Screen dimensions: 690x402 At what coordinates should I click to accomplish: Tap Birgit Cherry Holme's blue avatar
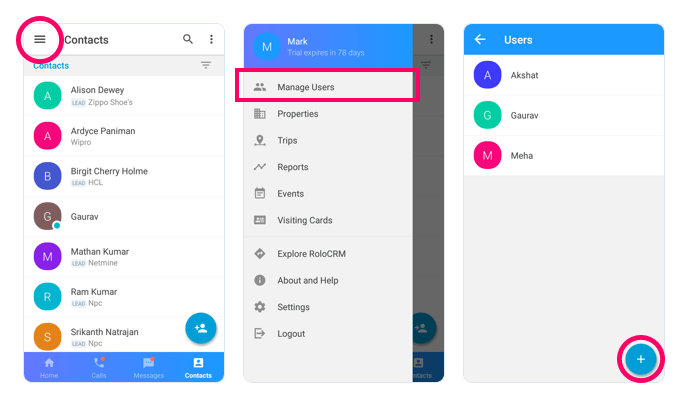pos(48,176)
